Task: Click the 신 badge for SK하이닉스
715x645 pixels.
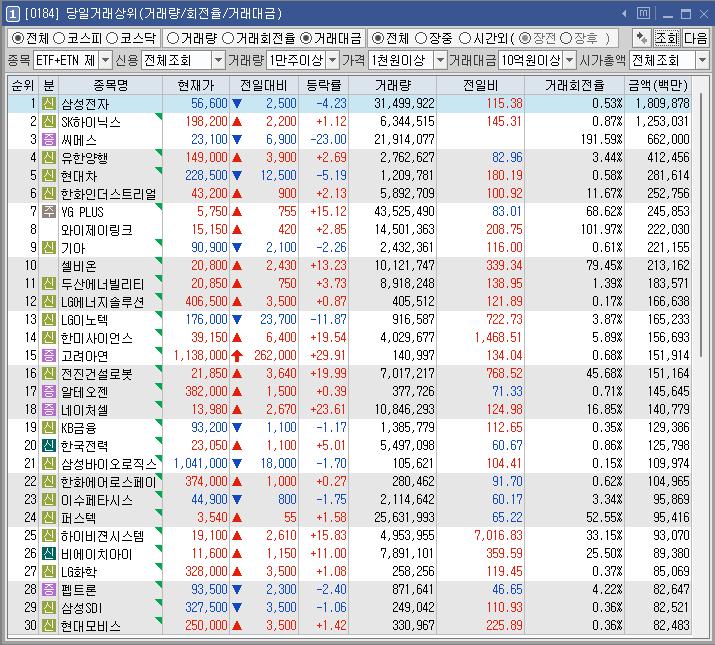Action: pos(49,122)
